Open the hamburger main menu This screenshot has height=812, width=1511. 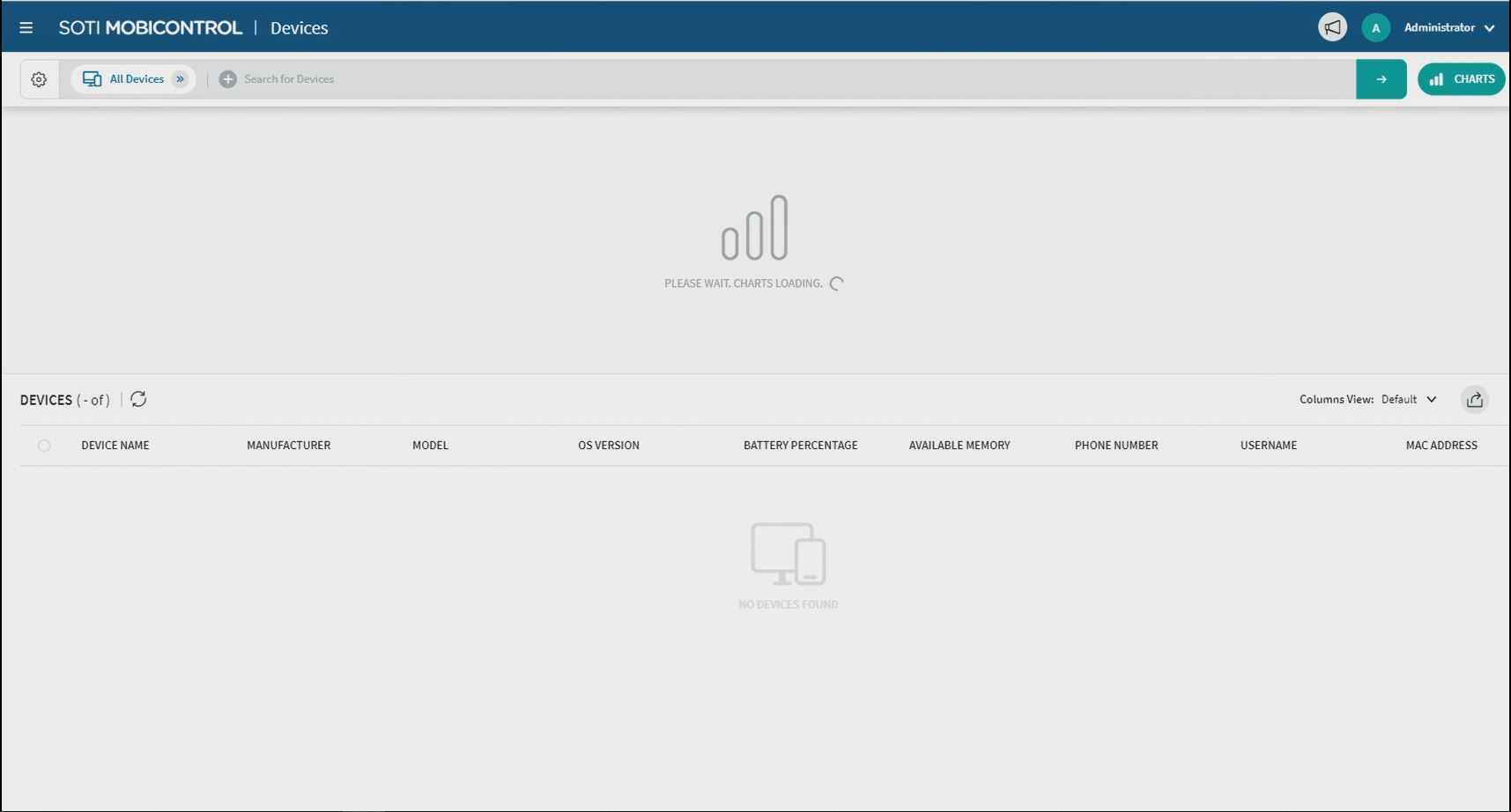[26, 27]
